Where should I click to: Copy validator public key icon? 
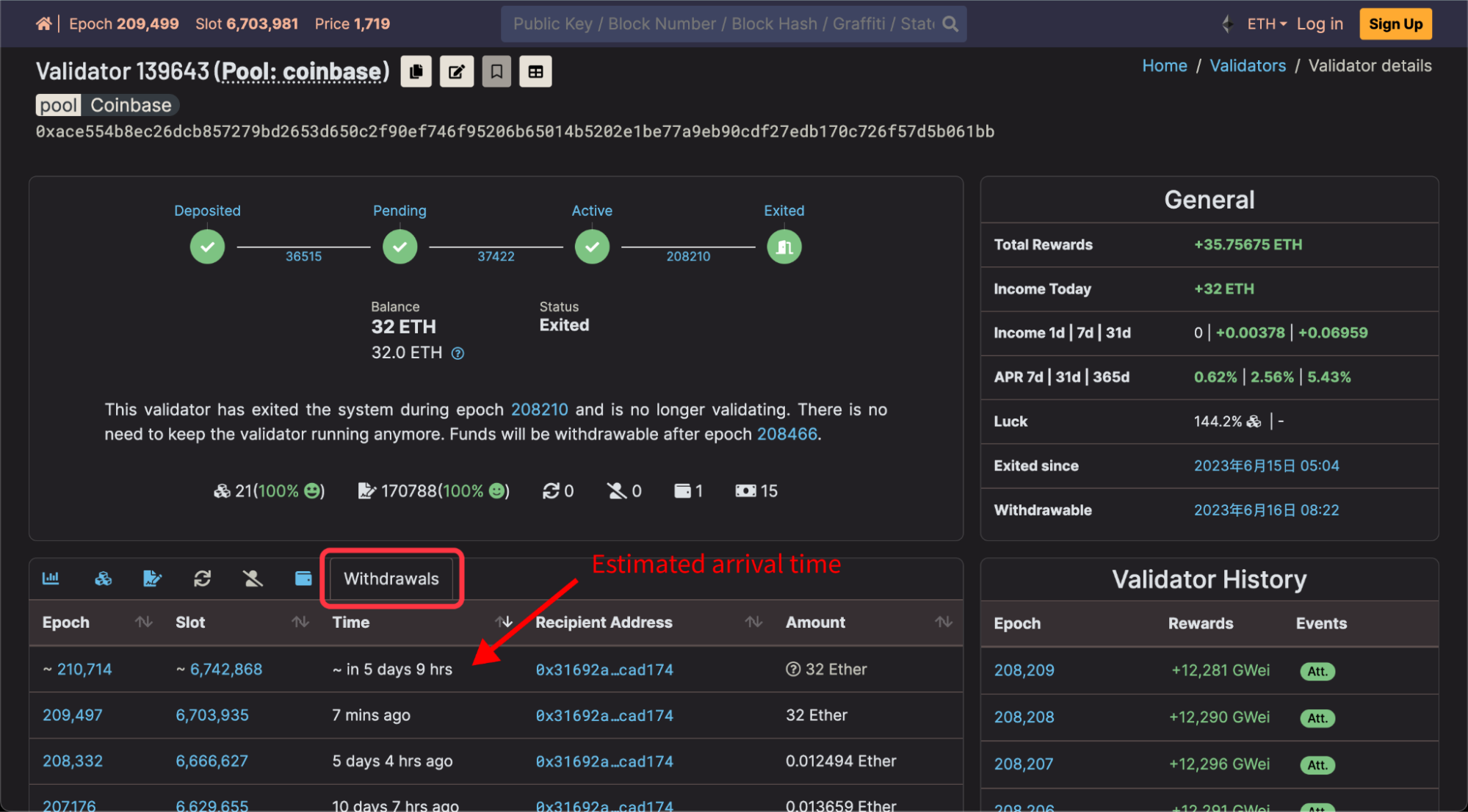click(x=416, y=72)
